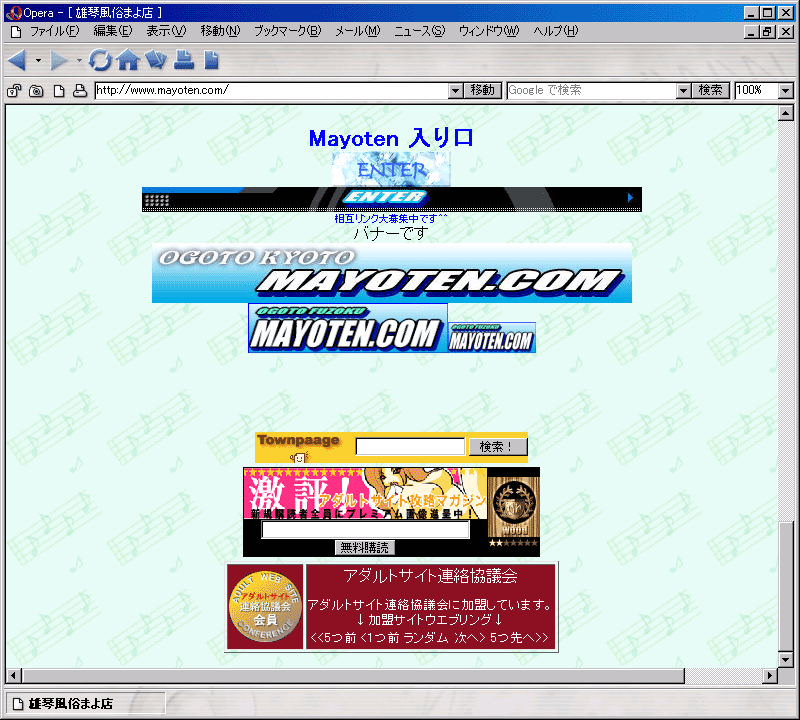The width and height of the screenshot is (800, 720).
Task: Toggle document mode with small page icon
Action: click(x=59, y=91)
